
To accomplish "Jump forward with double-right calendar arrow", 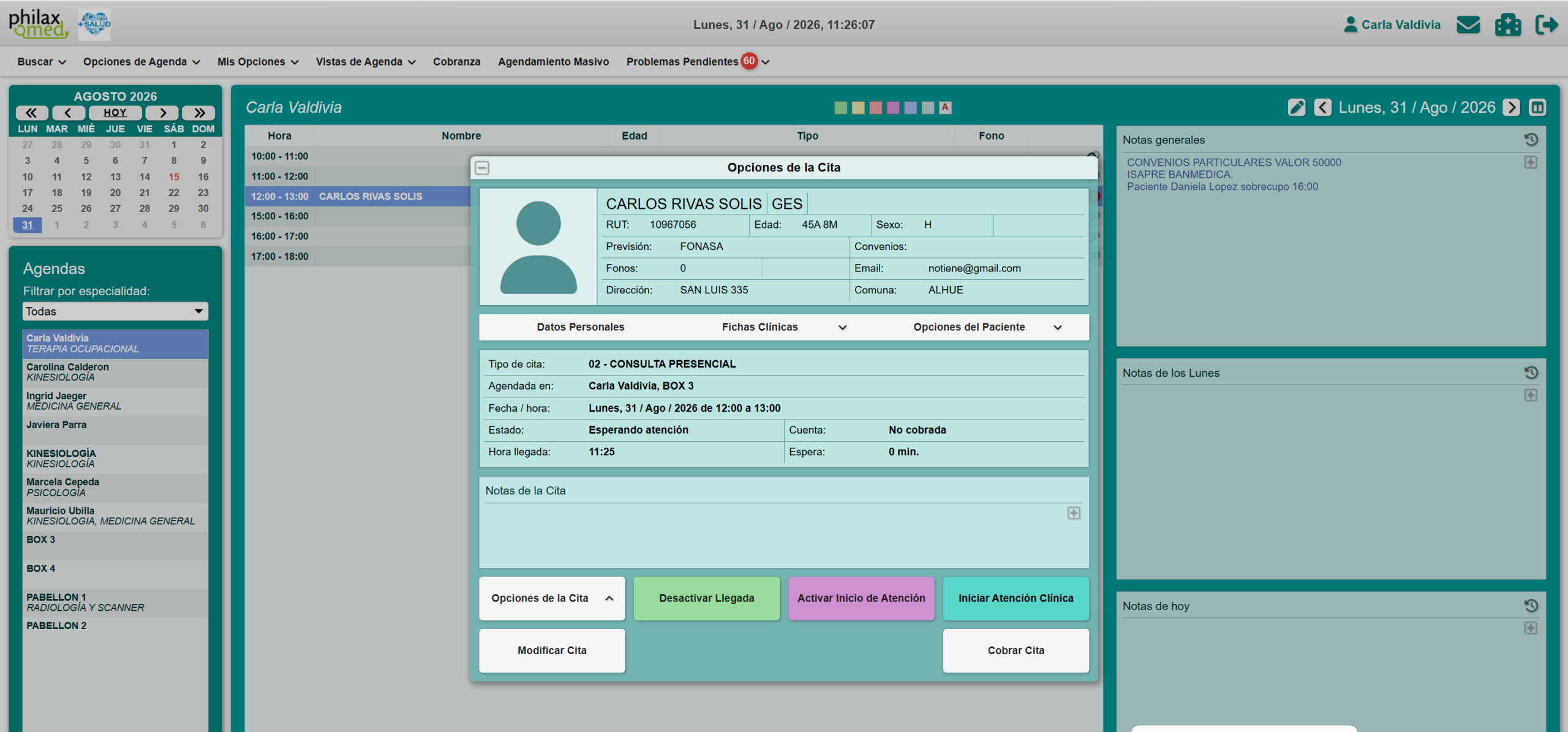I will (199, 113).
